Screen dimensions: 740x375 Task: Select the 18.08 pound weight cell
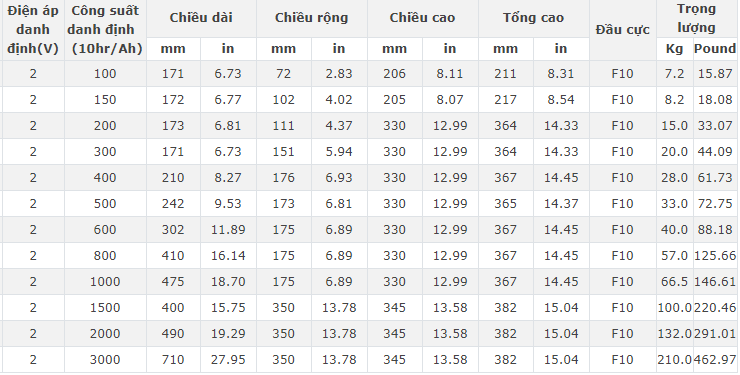(715, 100)
